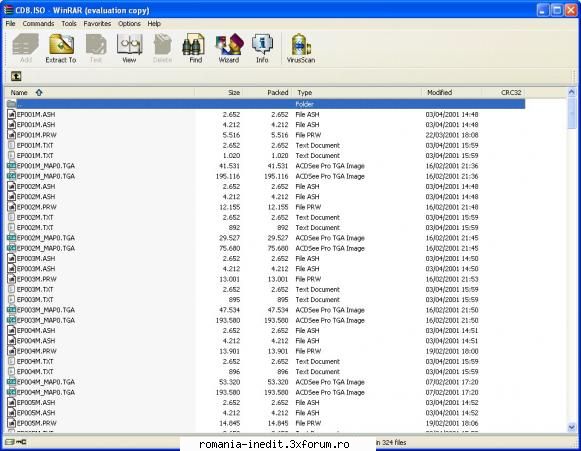Click icon of EP001M_MAP0.TGA sized 41.531
Screen dimensions: 581x451
coord(11,166)
